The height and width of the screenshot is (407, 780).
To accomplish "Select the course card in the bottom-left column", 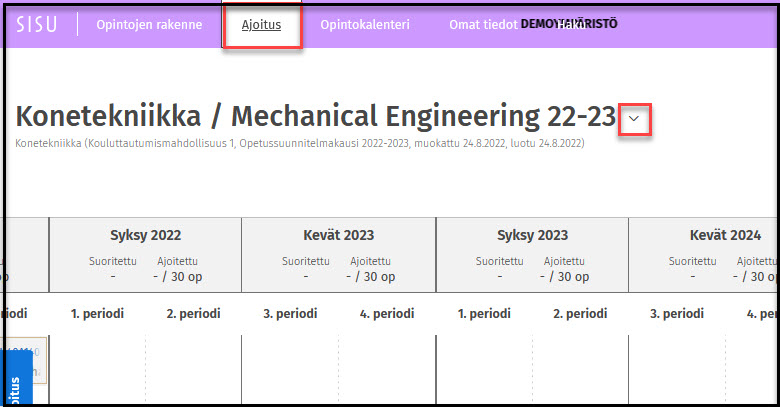I will tap(28, 362).
